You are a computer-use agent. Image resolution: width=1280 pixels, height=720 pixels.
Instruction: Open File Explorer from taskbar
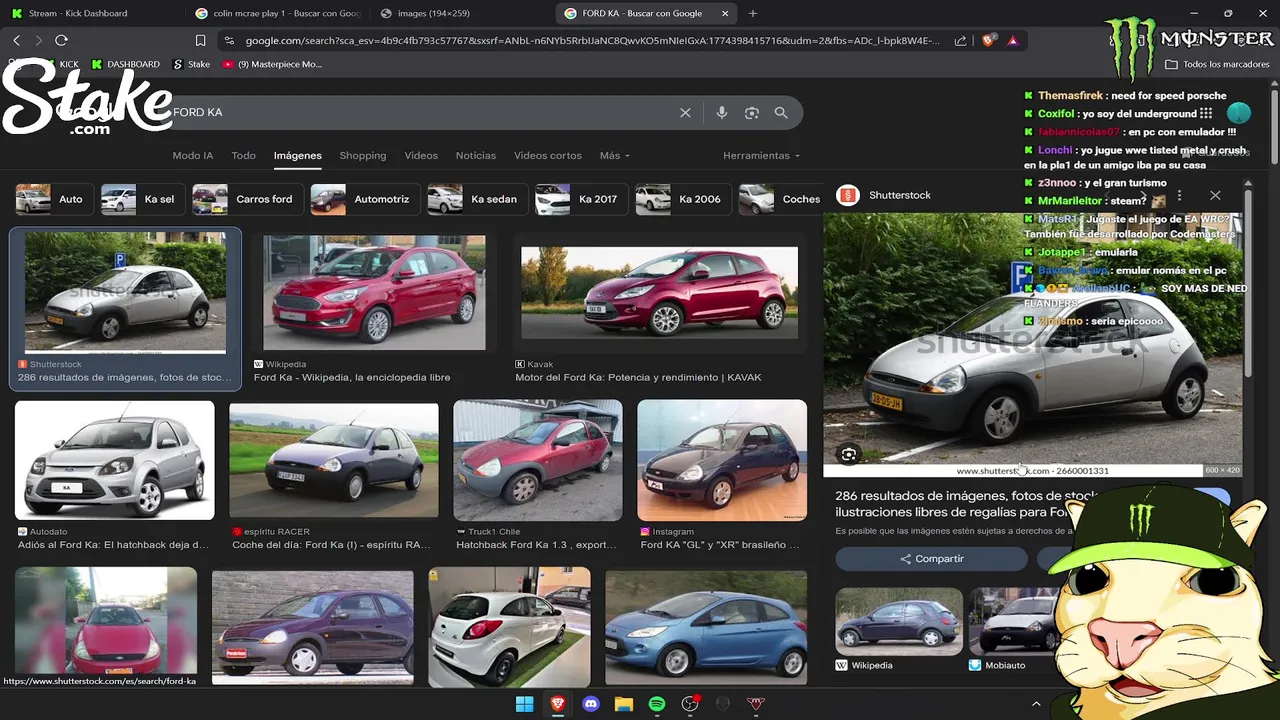(623, 704)
